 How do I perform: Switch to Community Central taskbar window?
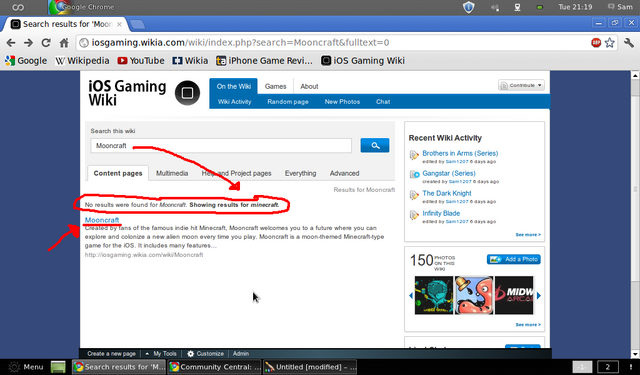coord(215,367)
